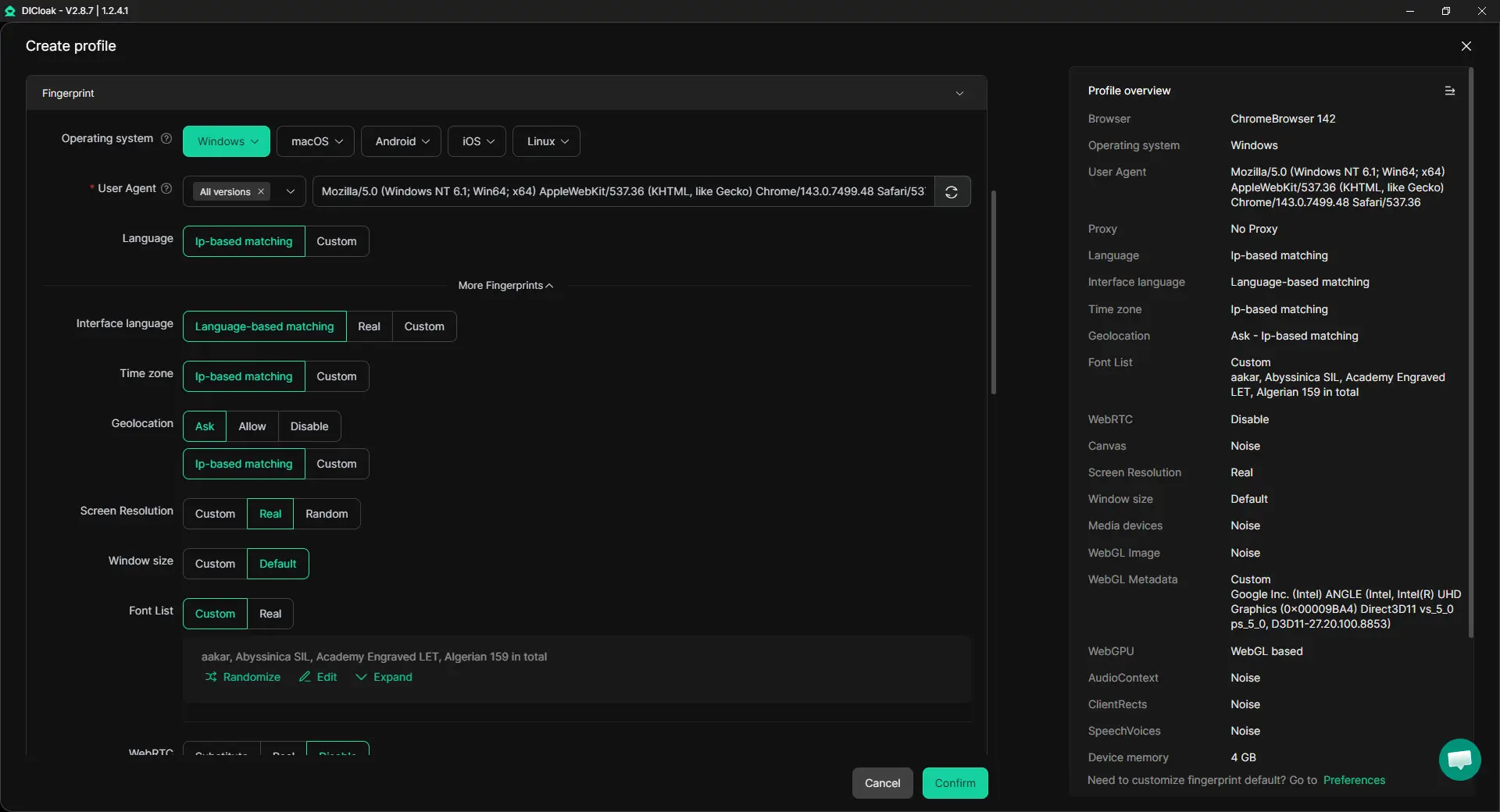1500x812 pixels.
Task: Close the Create profile dialog
Action: pos(1466,46)
